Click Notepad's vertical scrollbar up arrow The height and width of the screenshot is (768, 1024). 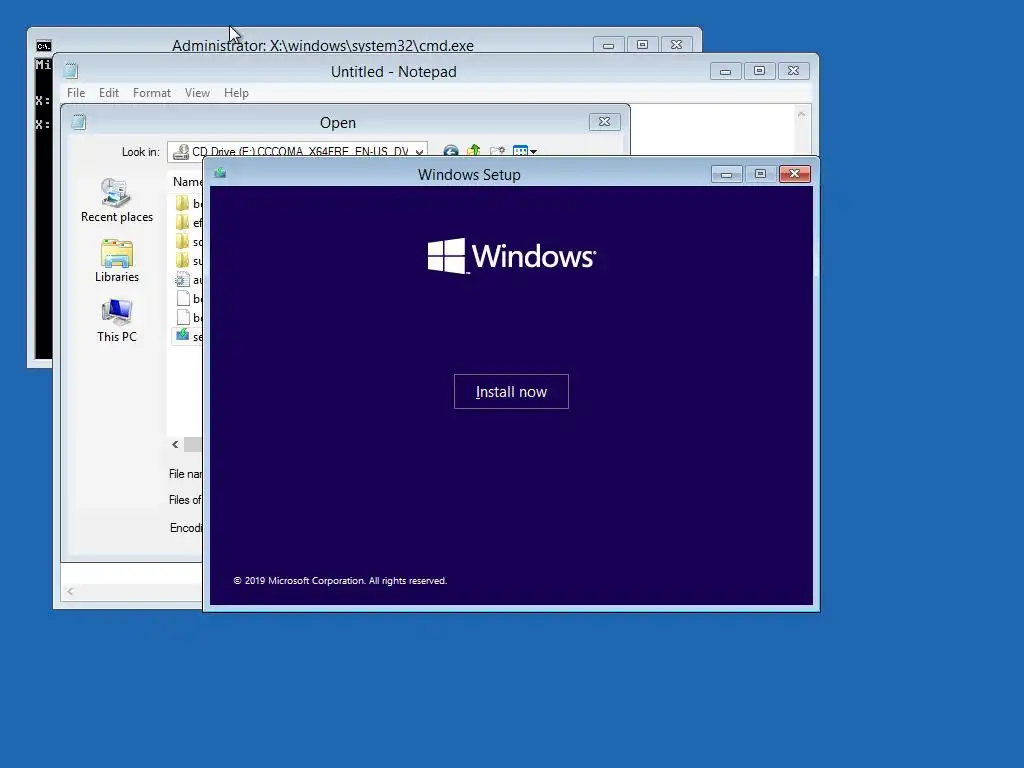pyautogui.click(x=801, y=114)
